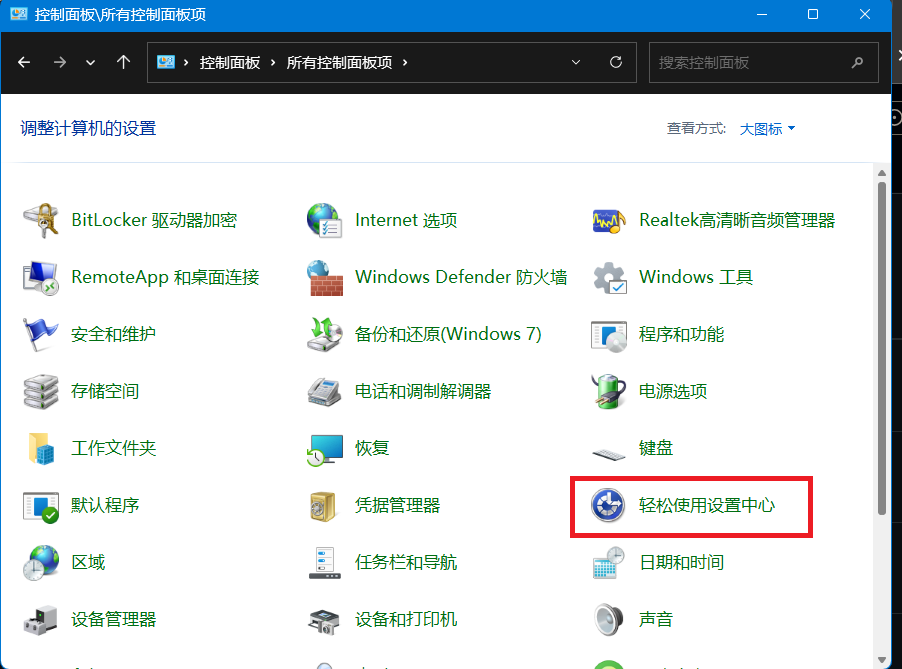Open the 设备管理器 text link
The image size is (902, 669).
click(x=113, y=620)
